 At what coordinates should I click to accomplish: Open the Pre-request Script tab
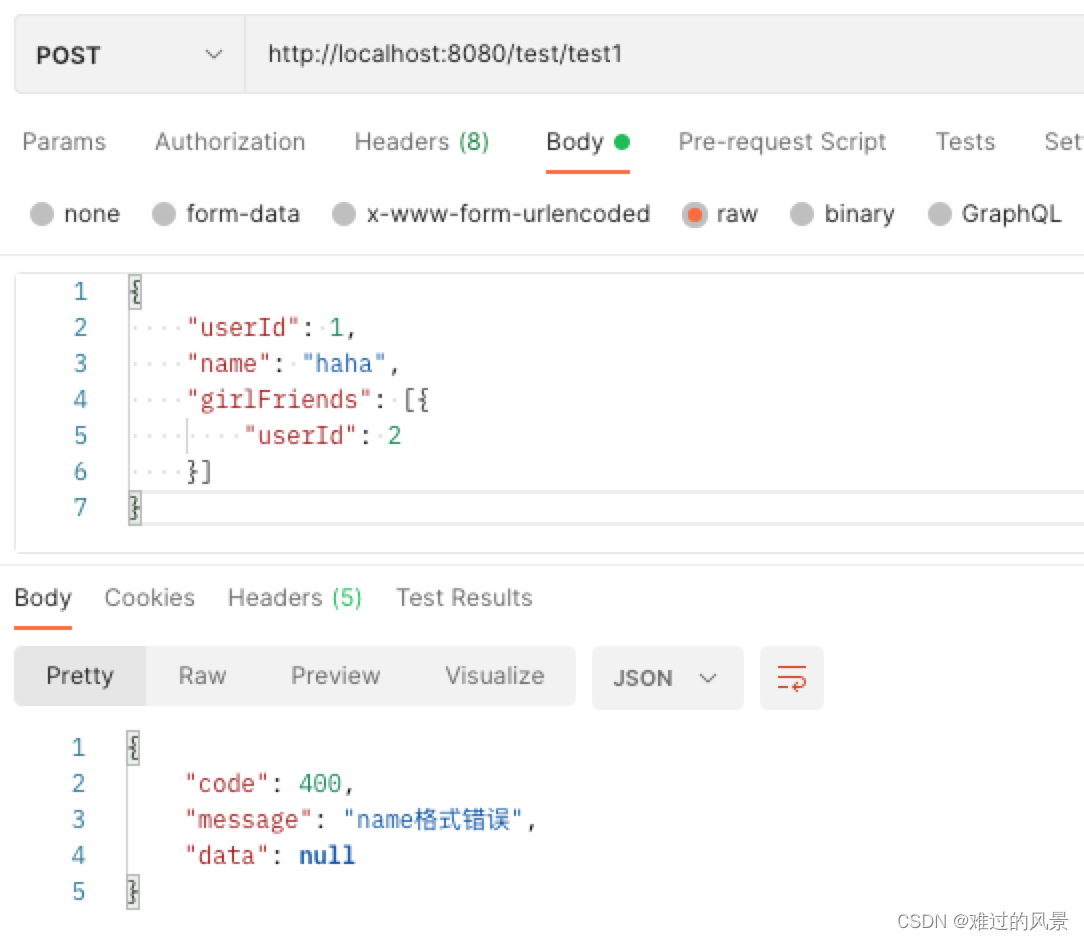782,142
